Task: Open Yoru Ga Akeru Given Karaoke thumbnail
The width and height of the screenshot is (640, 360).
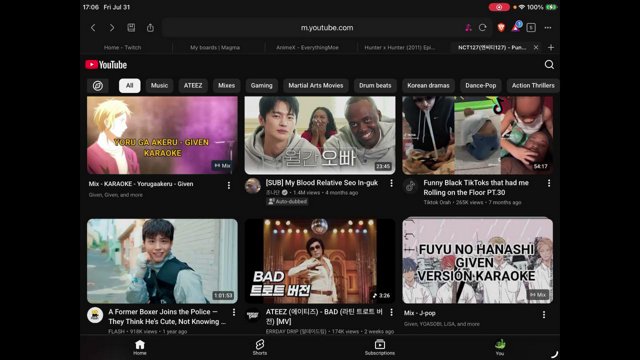Action: point(162,135)
